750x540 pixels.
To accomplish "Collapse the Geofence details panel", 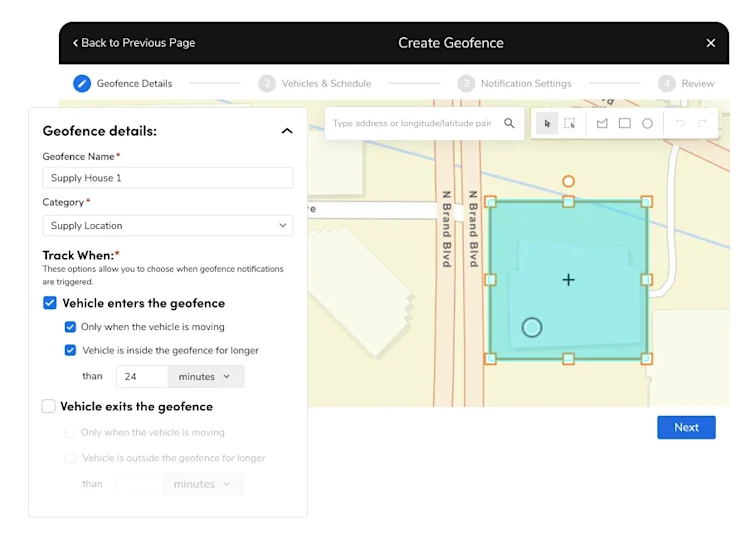I will 287,131.
